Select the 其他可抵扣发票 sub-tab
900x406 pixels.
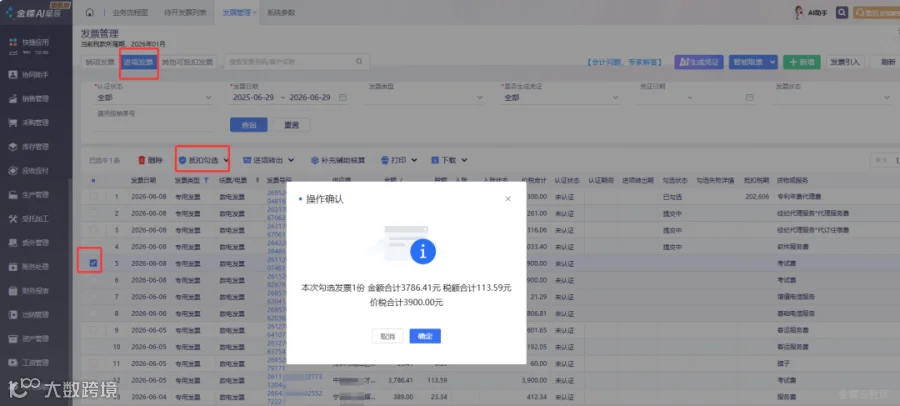[187, 62]
